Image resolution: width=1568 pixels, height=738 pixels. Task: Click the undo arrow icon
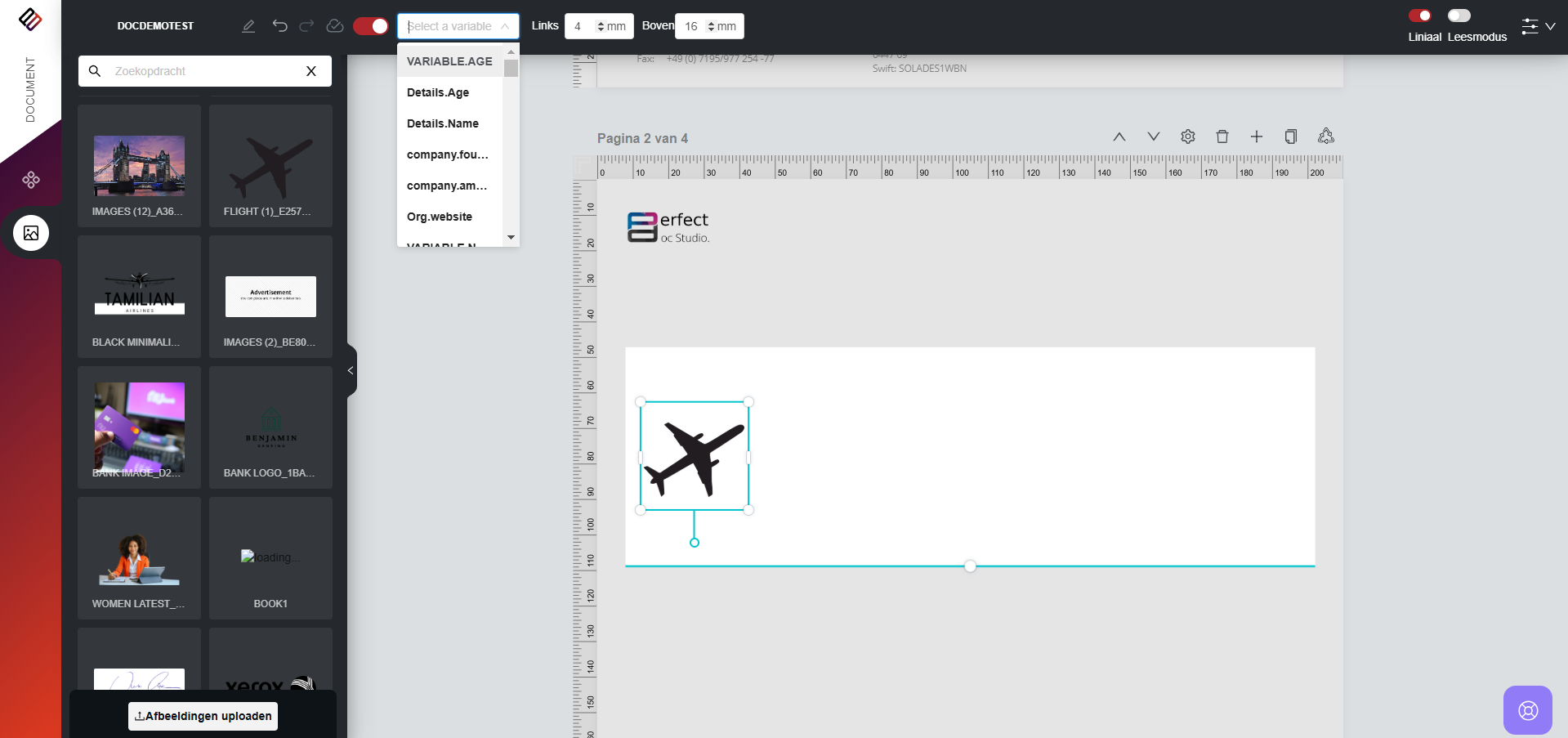pos(279,26)
